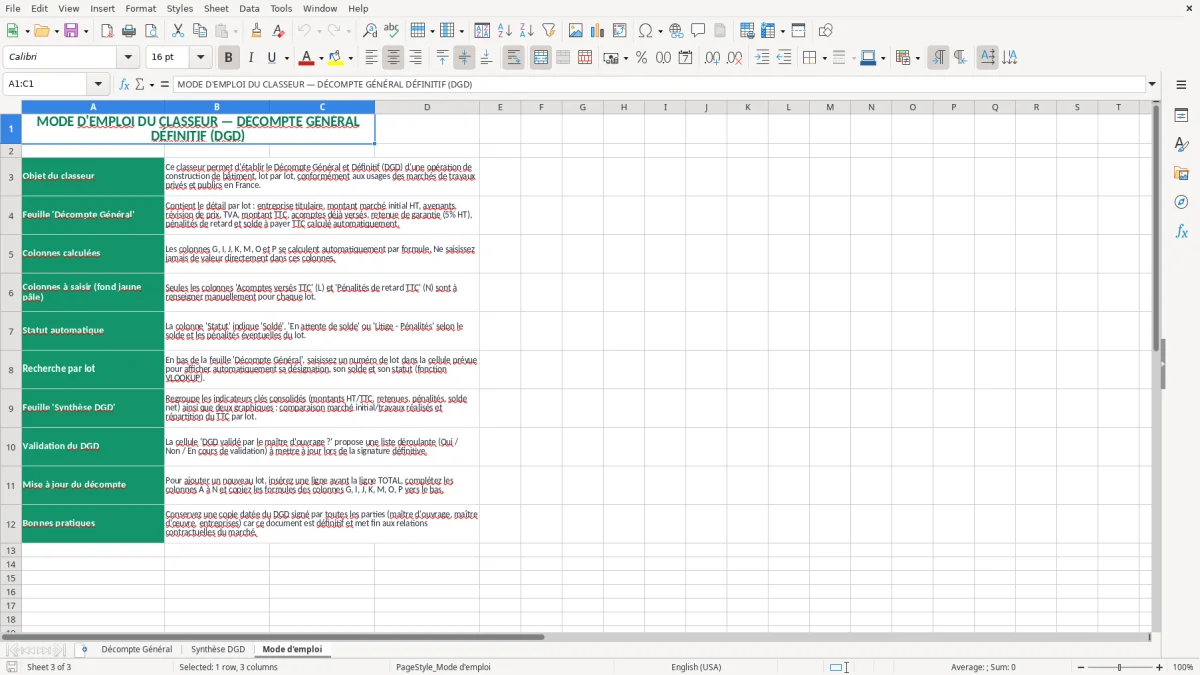Toggle AutoFilter
Image resolution: width=1200 pixels, height=675 pixels.
pos(548,31)
